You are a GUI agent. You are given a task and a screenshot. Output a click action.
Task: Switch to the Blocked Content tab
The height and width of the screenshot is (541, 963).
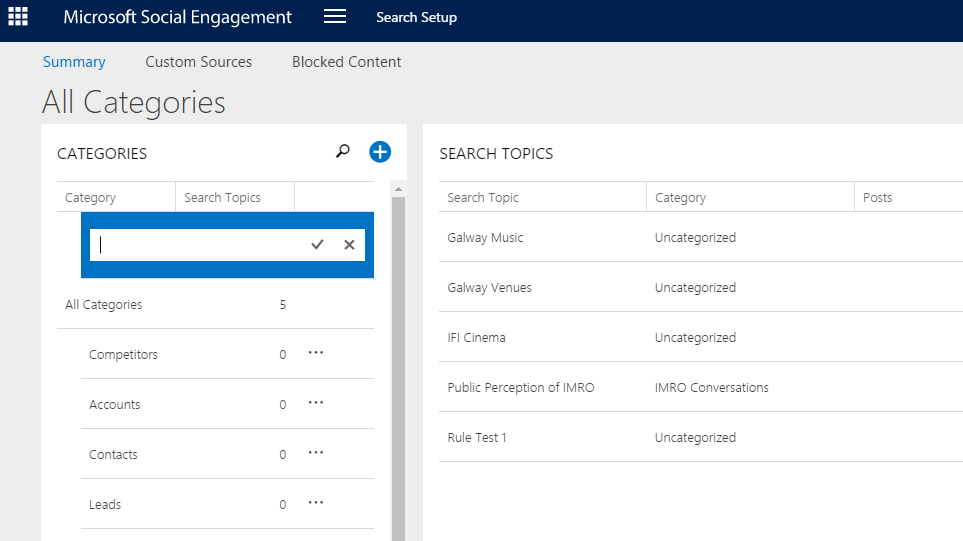pyautogui.click(x=346, y=62)
